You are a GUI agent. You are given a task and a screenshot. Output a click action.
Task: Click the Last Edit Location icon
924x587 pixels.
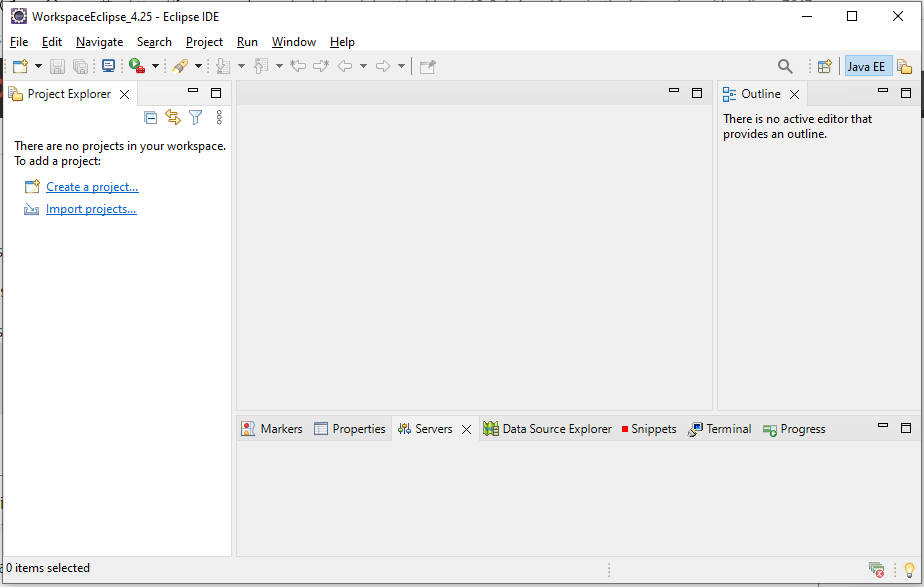pyautogui.click(x=298, y=66)
